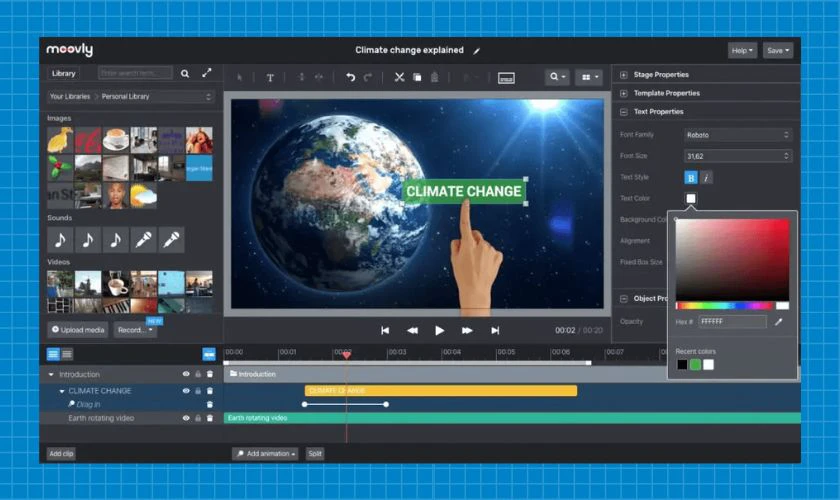Select the first microphone sound recording

[x=143, y=240]
